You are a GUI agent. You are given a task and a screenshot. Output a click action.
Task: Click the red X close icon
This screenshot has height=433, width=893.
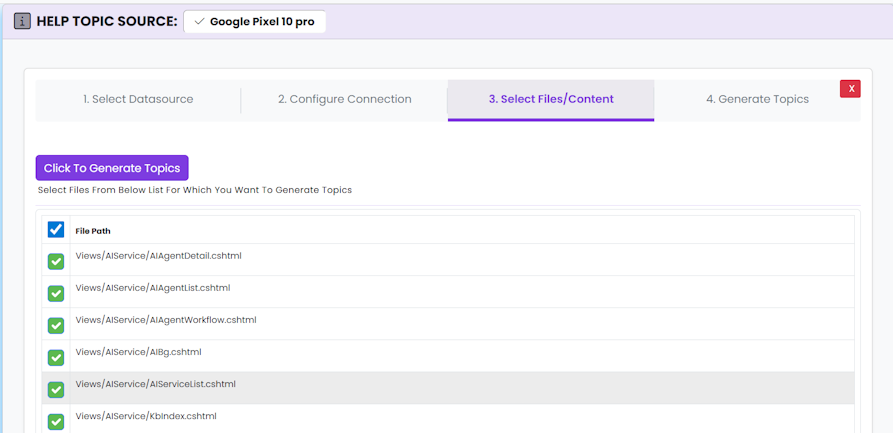click(x=851, y=89)
